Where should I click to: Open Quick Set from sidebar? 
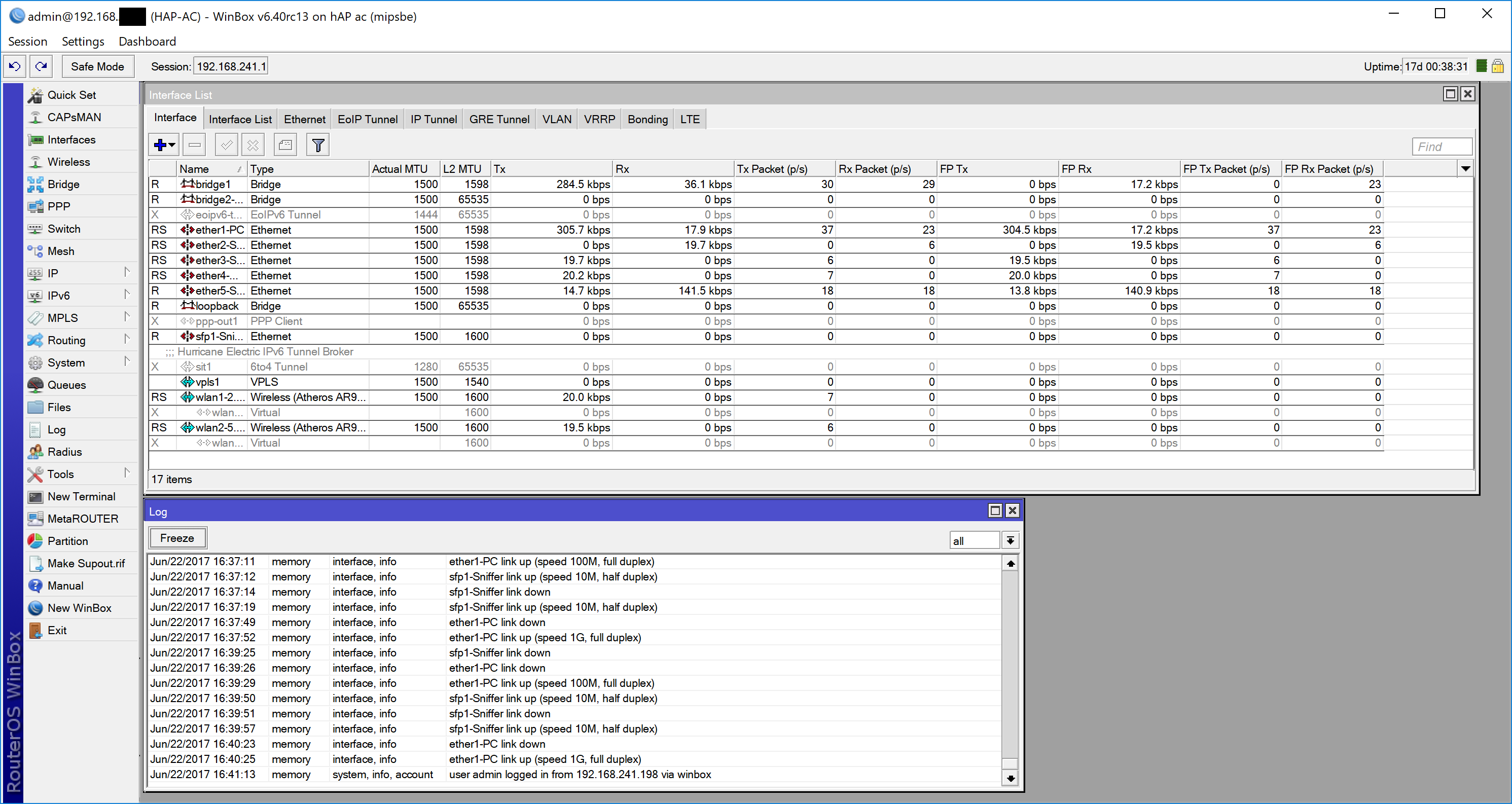pos(82,95)
